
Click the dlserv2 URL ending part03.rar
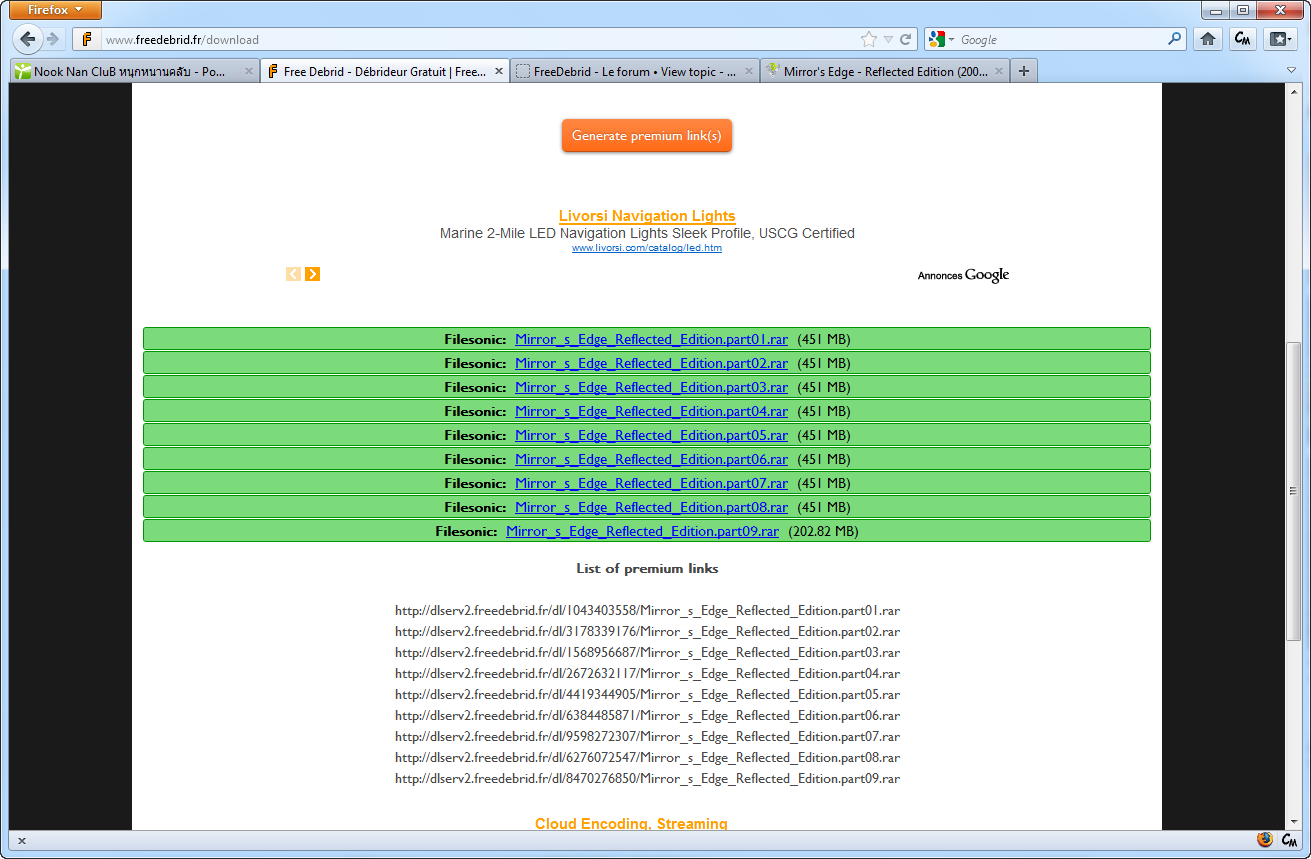pos(647,652)
